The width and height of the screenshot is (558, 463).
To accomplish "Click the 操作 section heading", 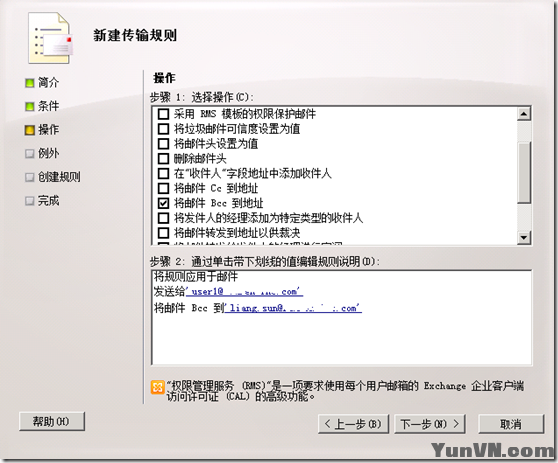I will click(164, 78).
